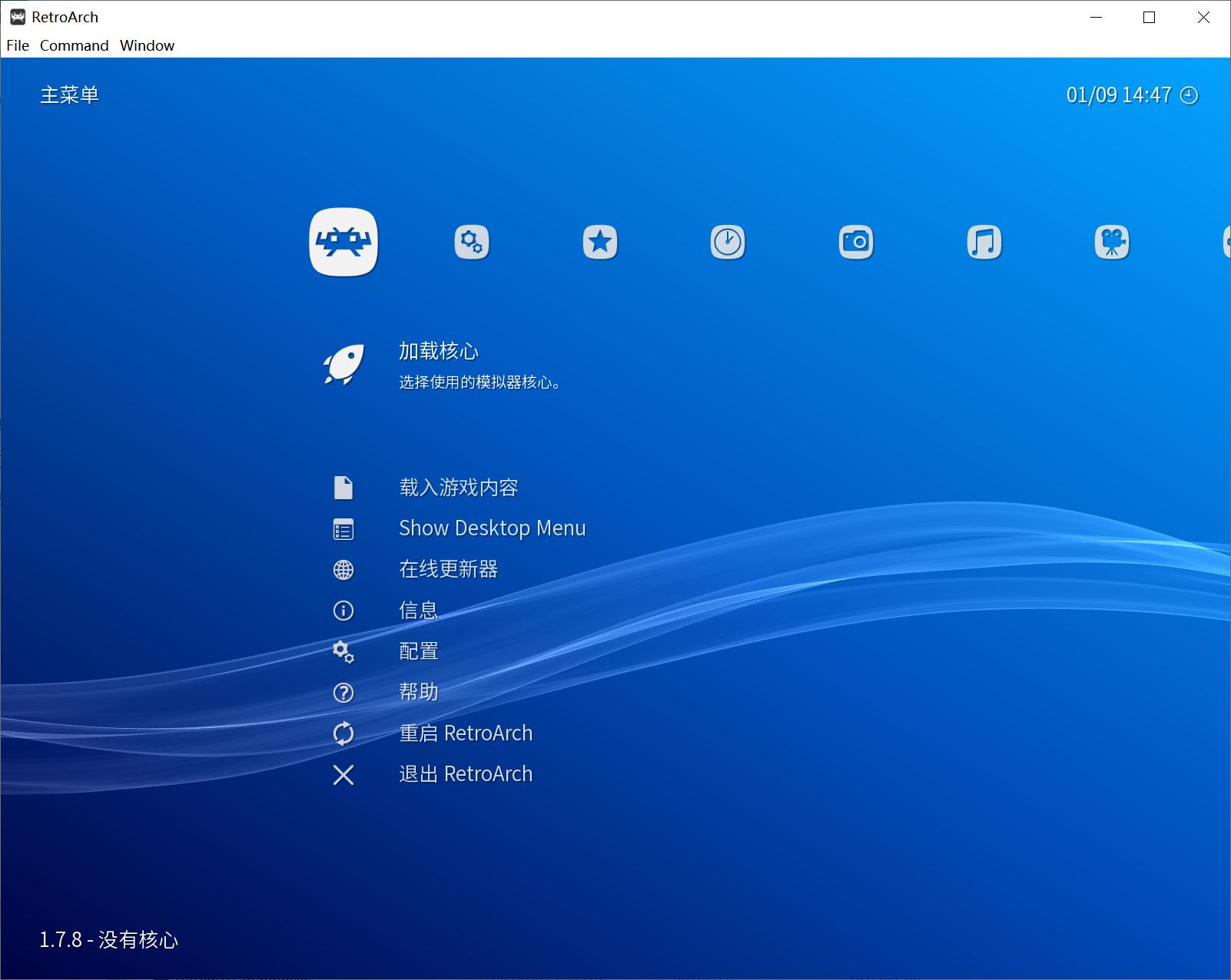Click the clock display showing 01/09 14:47
Screen dimensions: 1231x980
pyautogui.click(x=1118, y=95)
